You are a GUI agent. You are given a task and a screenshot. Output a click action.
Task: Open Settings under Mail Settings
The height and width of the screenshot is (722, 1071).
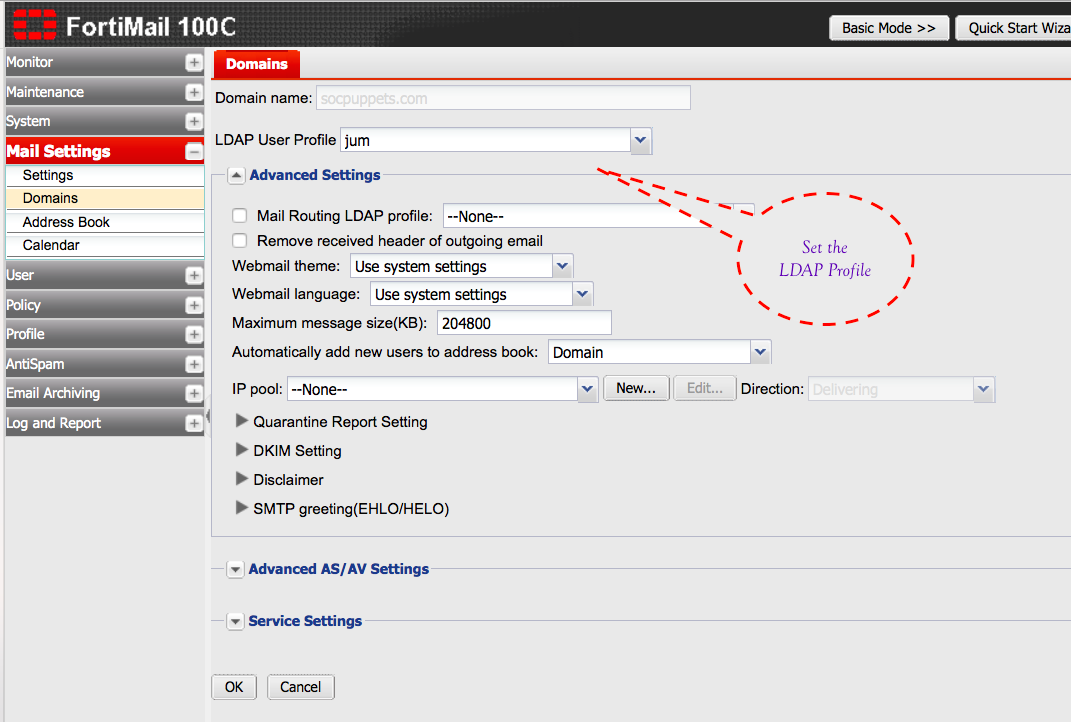(105, 176)
